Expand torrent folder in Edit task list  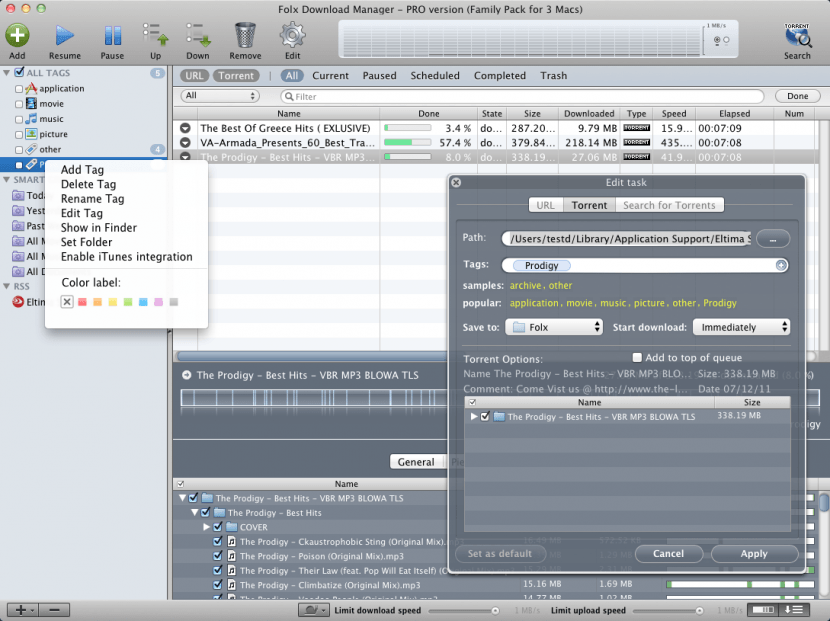tap(474, 417)
